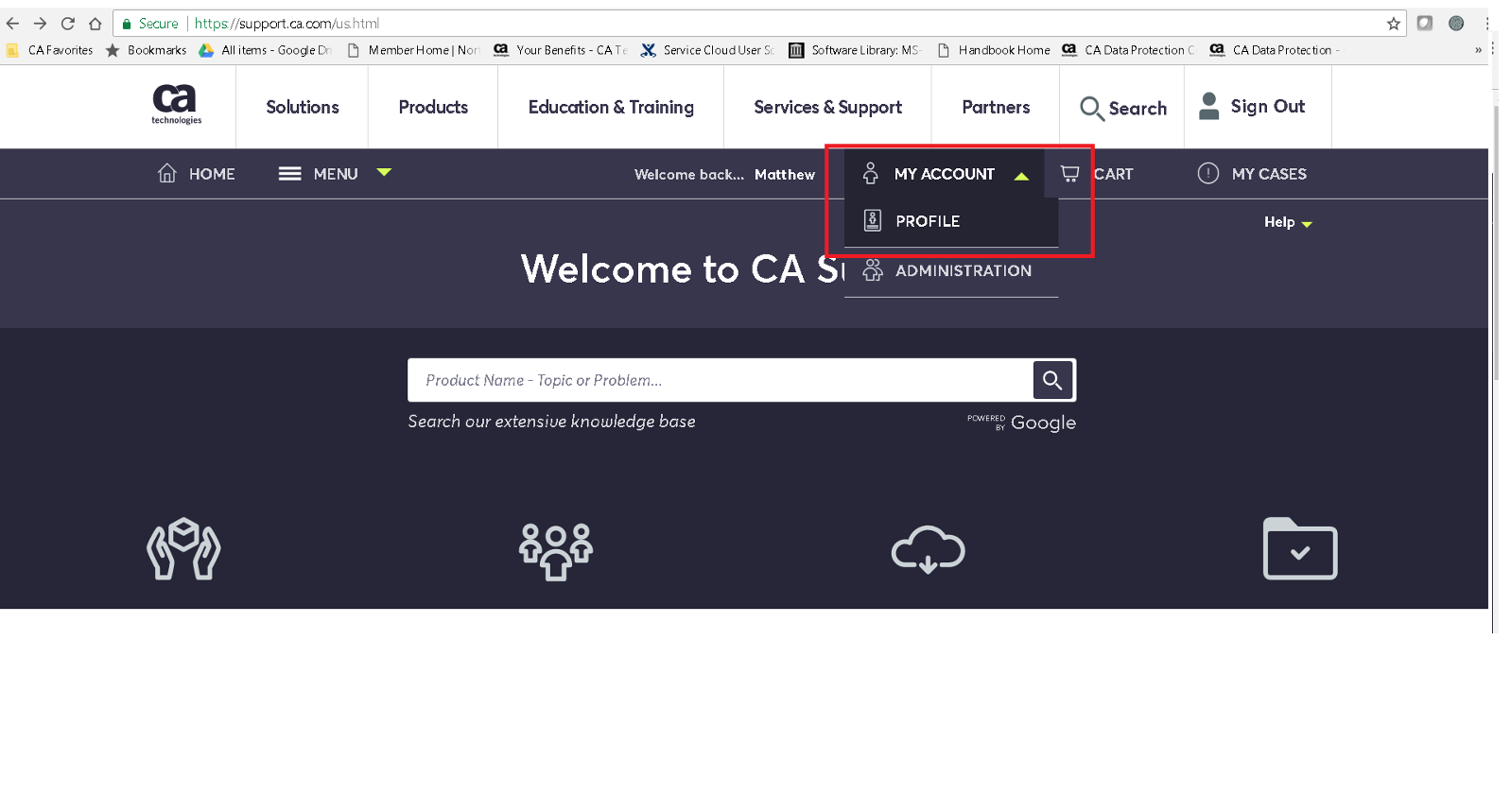Viewport: 1511px width, 812px height.
Task: Click the CA technologies logo
Action: pos(176,104)
